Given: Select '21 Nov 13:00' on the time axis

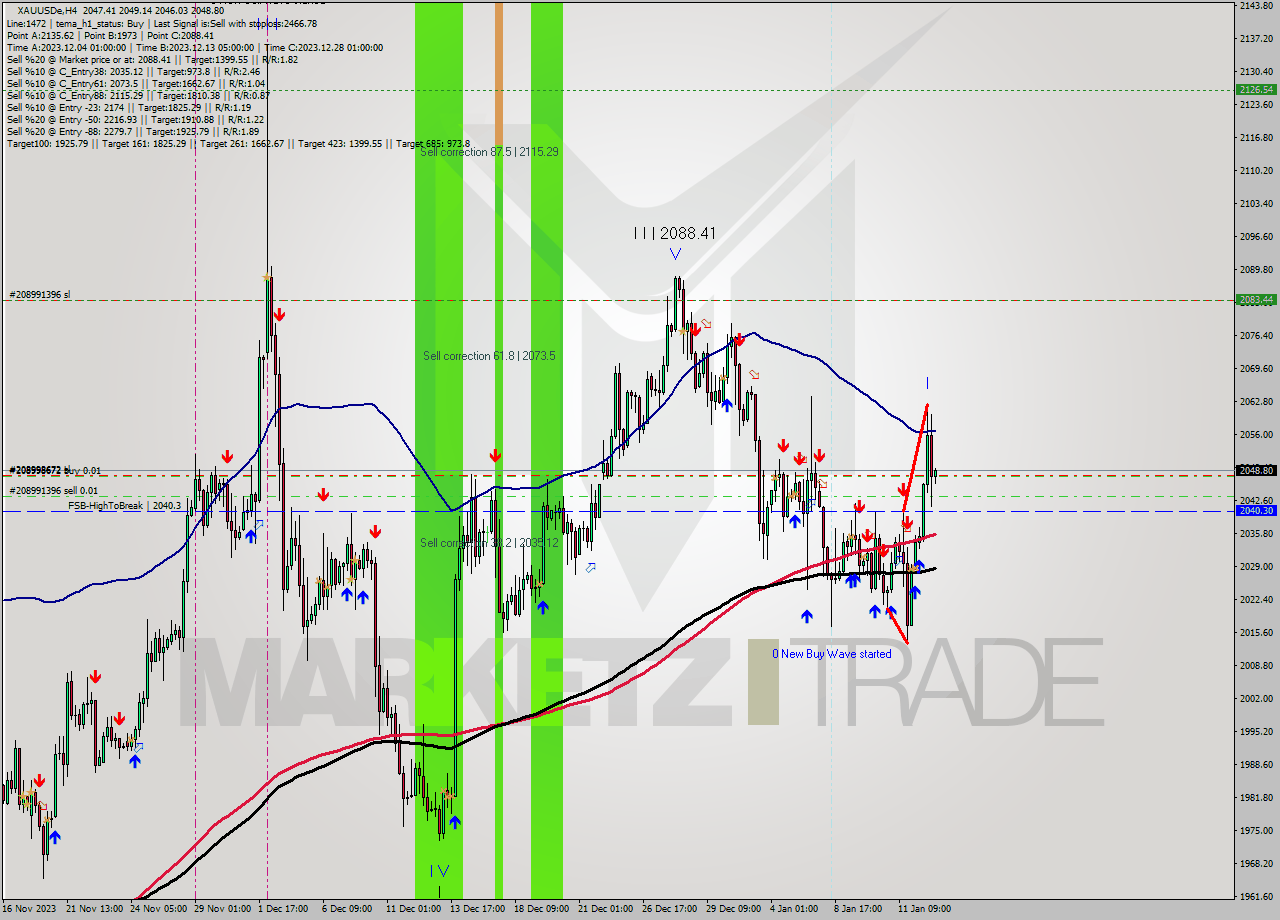Looking at the screenshot, I should [x=95, y=909].
